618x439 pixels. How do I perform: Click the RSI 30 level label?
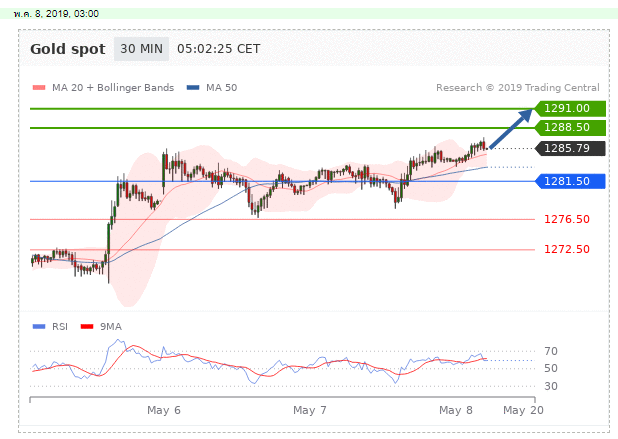click(551, 386)
